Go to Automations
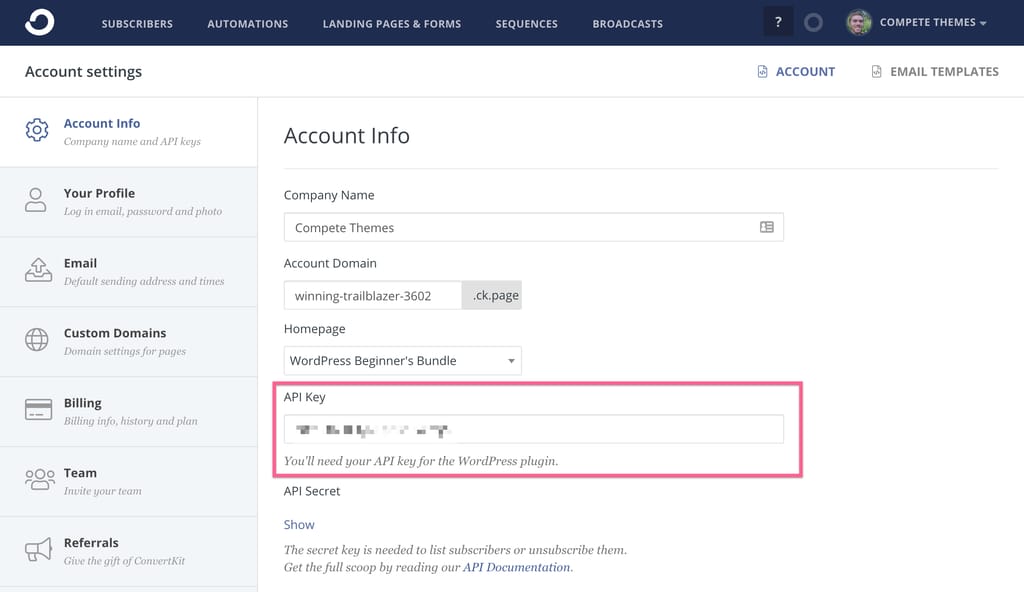 248,24
